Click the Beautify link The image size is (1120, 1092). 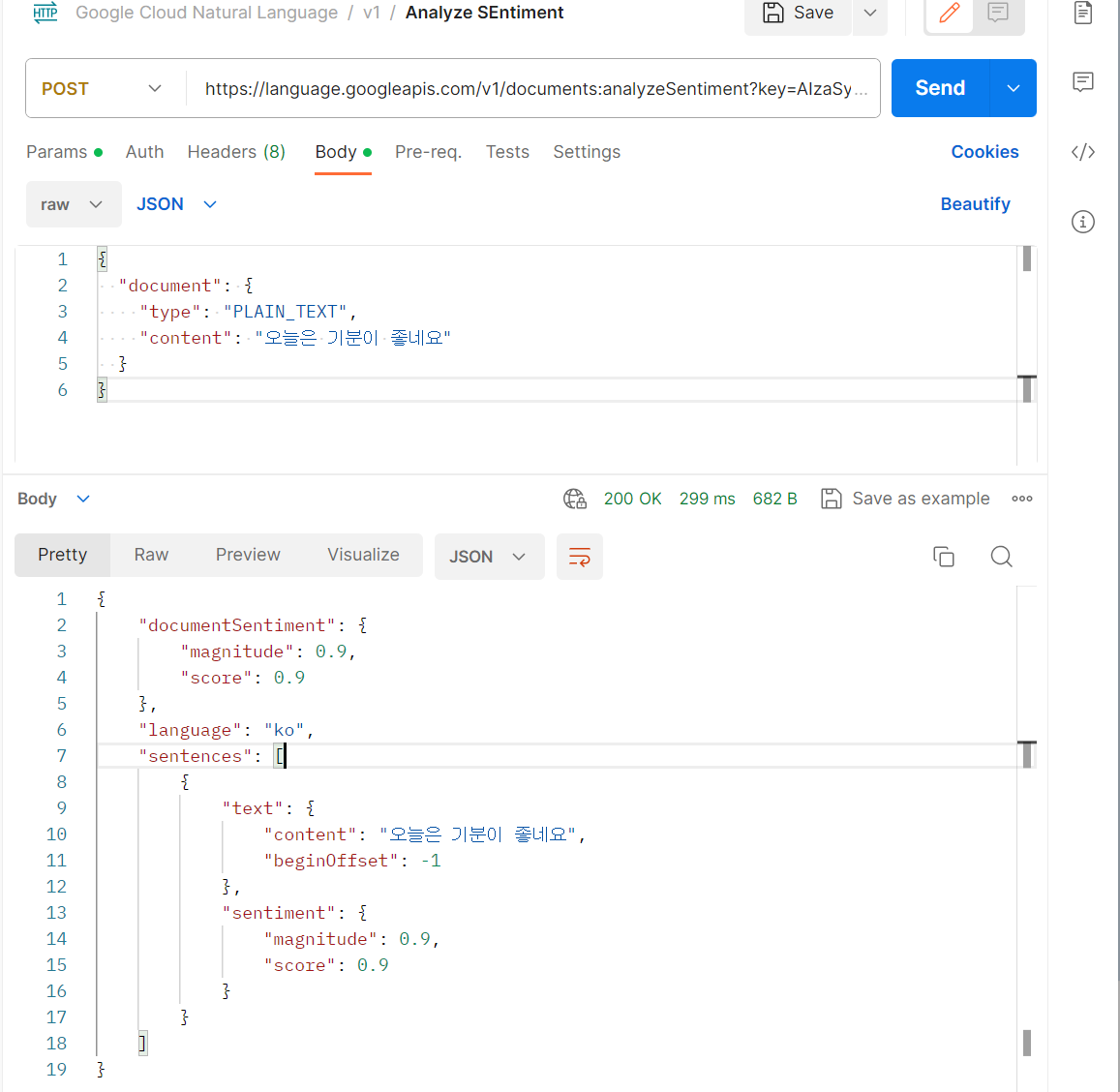pyautogui.click(x=975, y=204)
